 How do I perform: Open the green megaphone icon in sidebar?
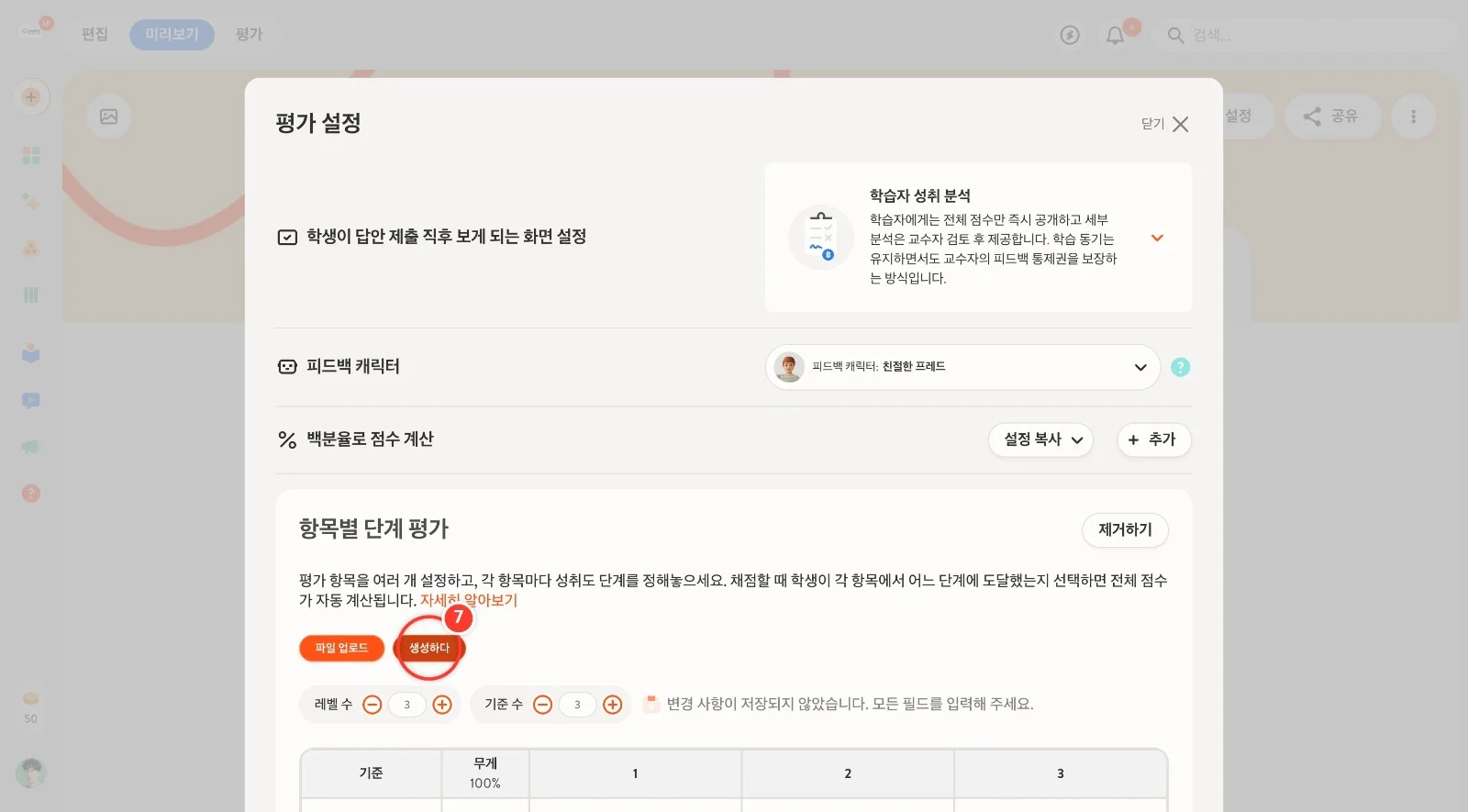click(31, 447)
